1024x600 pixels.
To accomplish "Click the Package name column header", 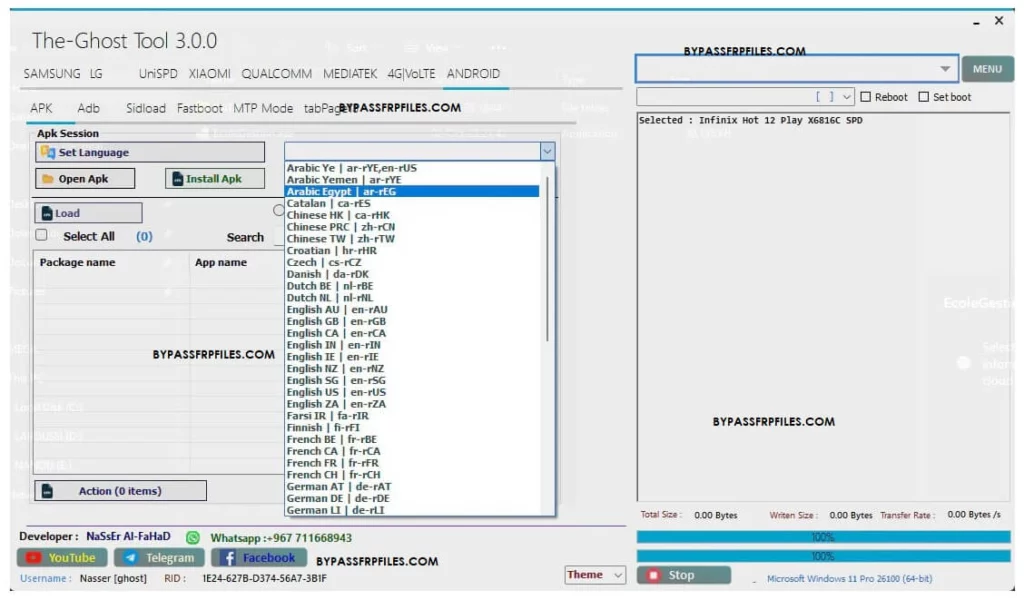I will [77, 262].
